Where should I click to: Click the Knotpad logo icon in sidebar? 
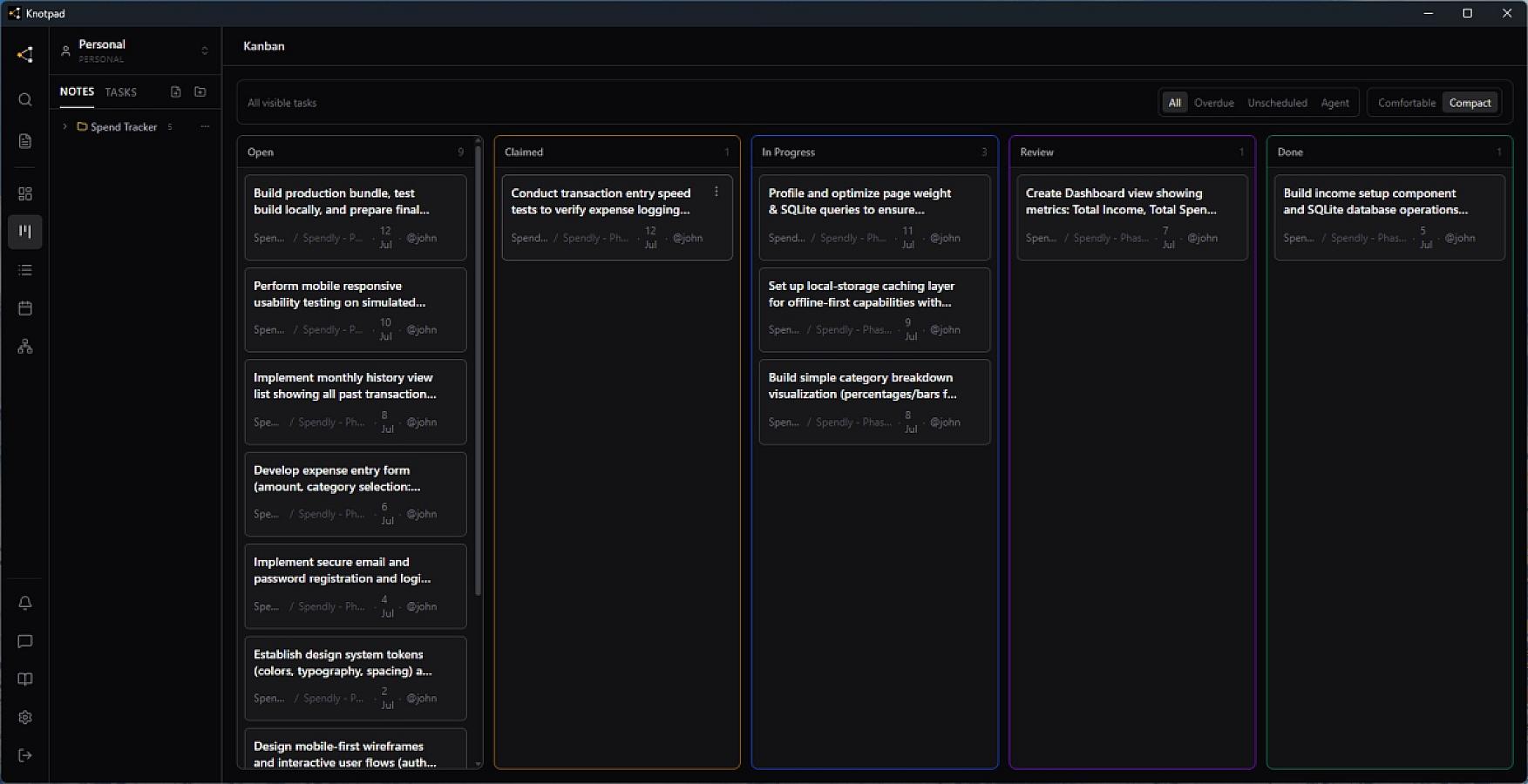[25, 55]
